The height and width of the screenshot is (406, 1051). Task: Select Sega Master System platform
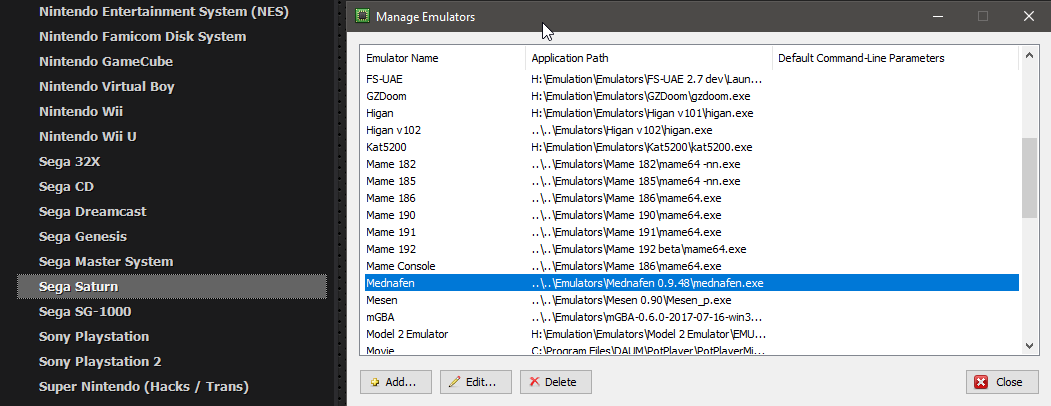[x=106, y=261]
